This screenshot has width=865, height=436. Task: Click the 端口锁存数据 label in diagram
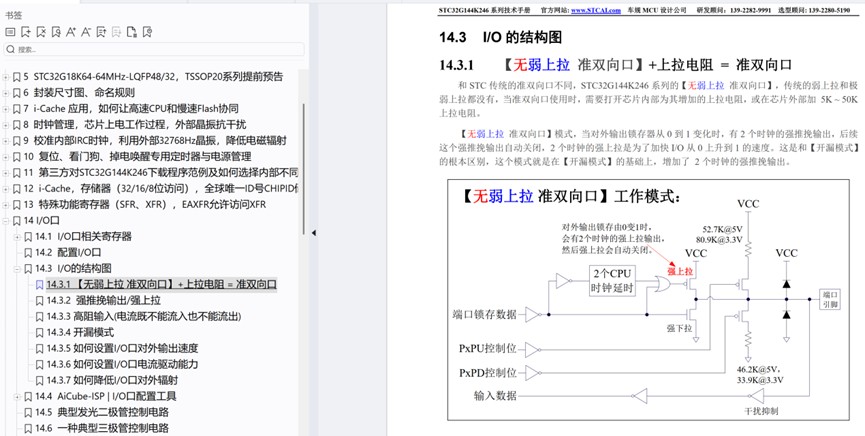484,315
